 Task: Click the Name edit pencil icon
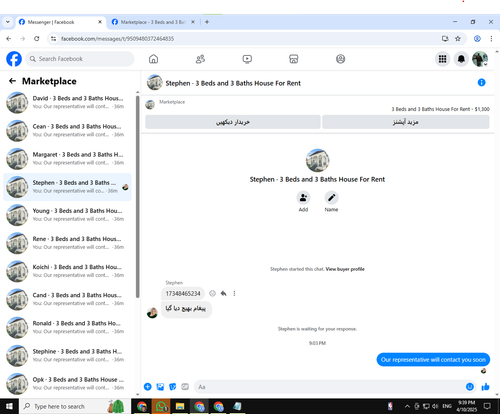[x=331, y=198]
